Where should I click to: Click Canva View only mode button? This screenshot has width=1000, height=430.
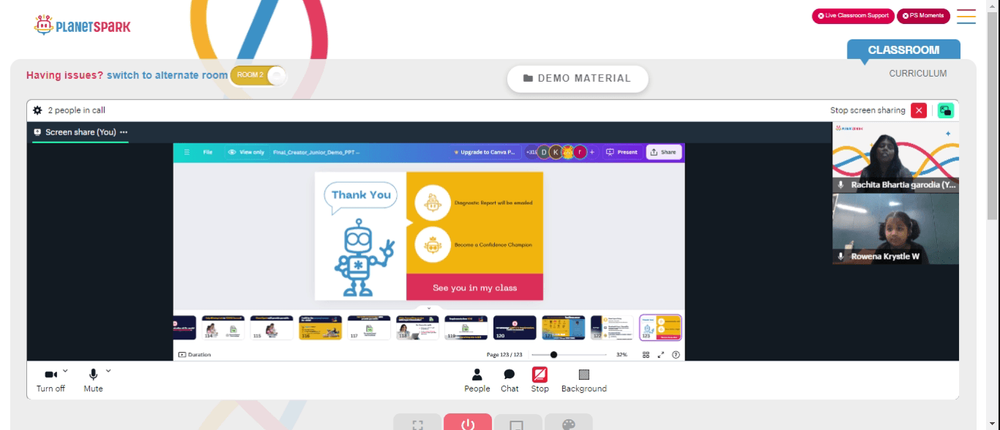pos(246,152)
